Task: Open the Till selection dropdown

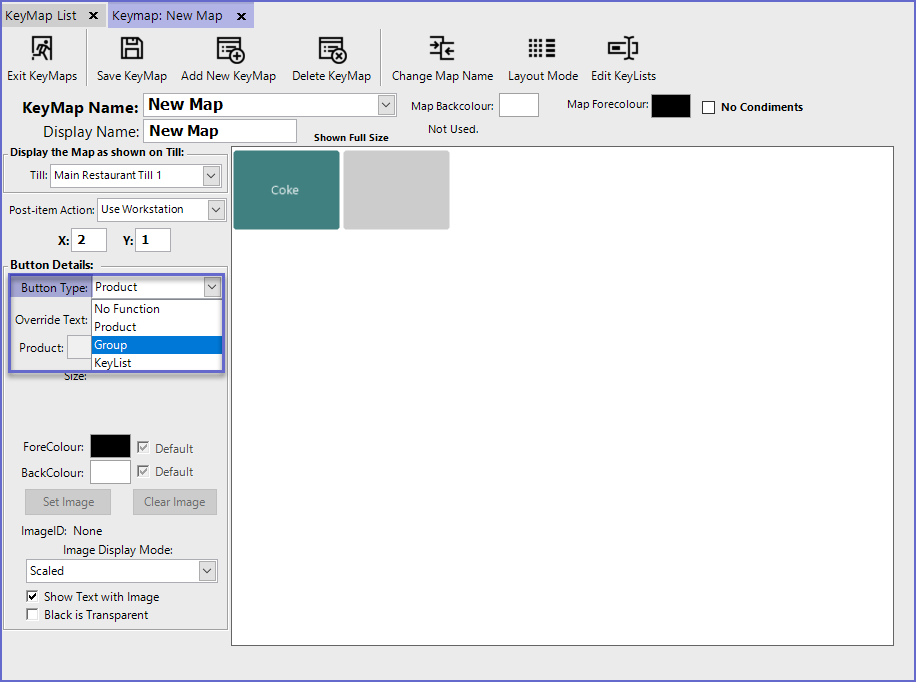Action: pyautogui.click(x=210, y=176)
